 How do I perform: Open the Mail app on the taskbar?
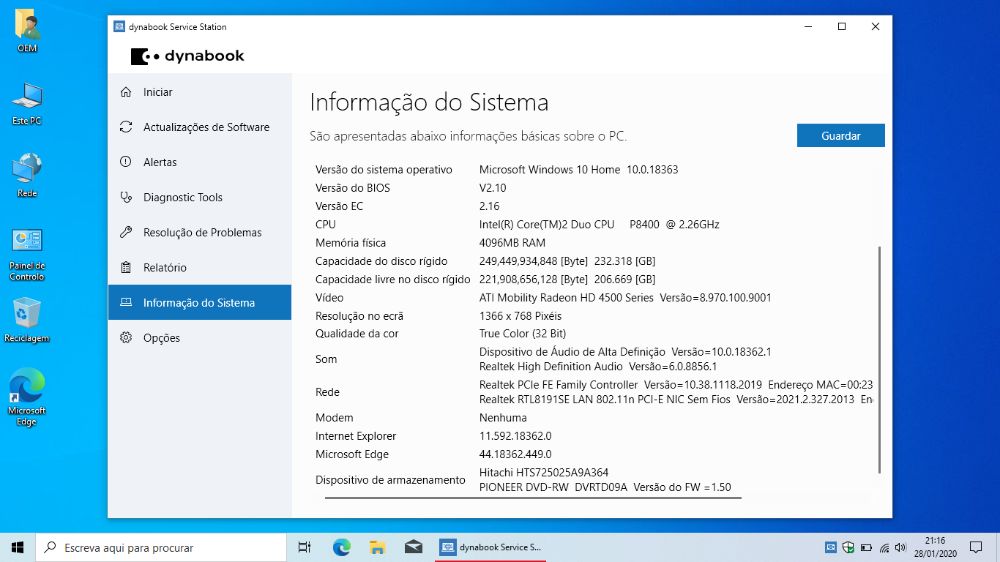click(x=413, y=547)
